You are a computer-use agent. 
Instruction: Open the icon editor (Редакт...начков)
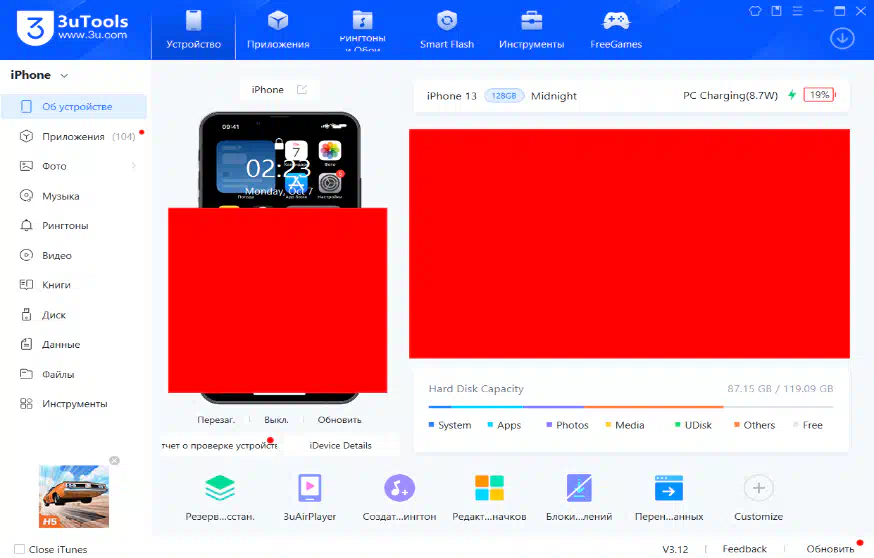(489, 497)
